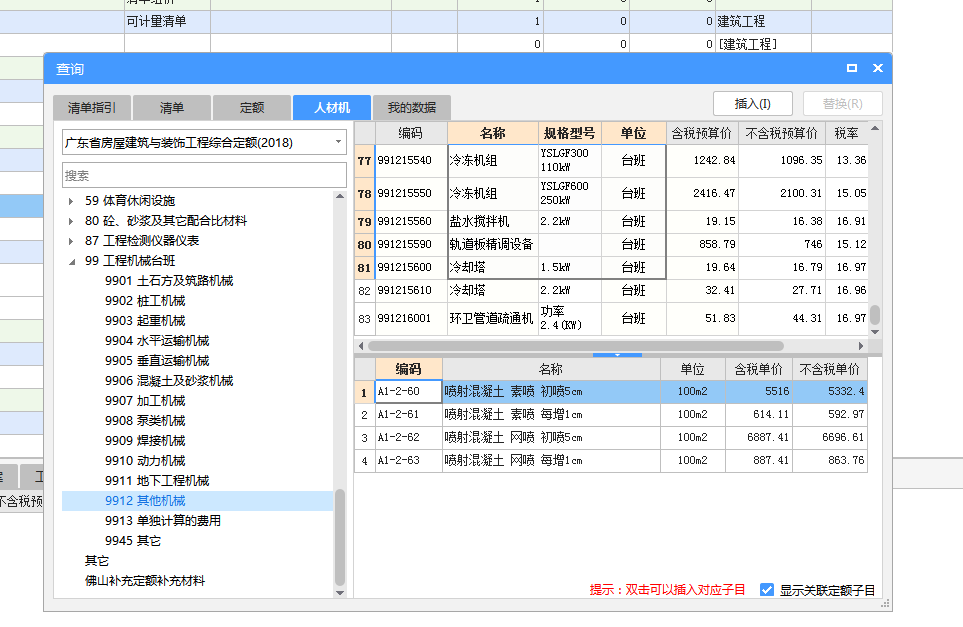
Task: Sort by the 名称 column in material table
Action: 493,133
